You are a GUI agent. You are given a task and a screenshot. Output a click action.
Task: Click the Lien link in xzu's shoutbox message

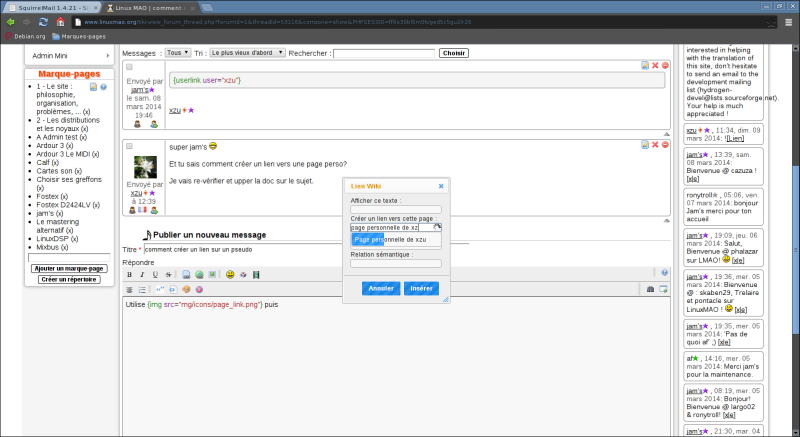(x=735, y=138)
